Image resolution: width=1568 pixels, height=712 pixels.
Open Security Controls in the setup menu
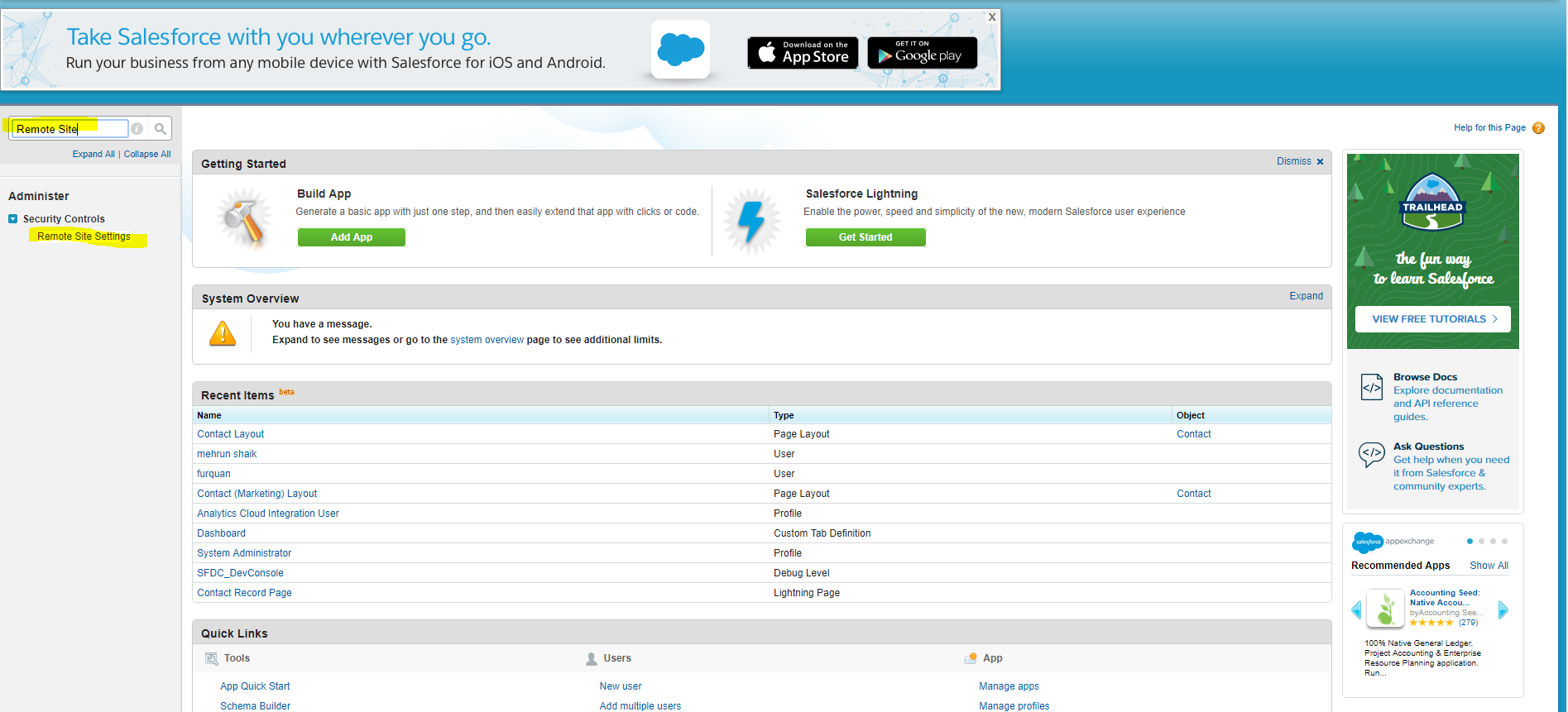click(64, 219)
